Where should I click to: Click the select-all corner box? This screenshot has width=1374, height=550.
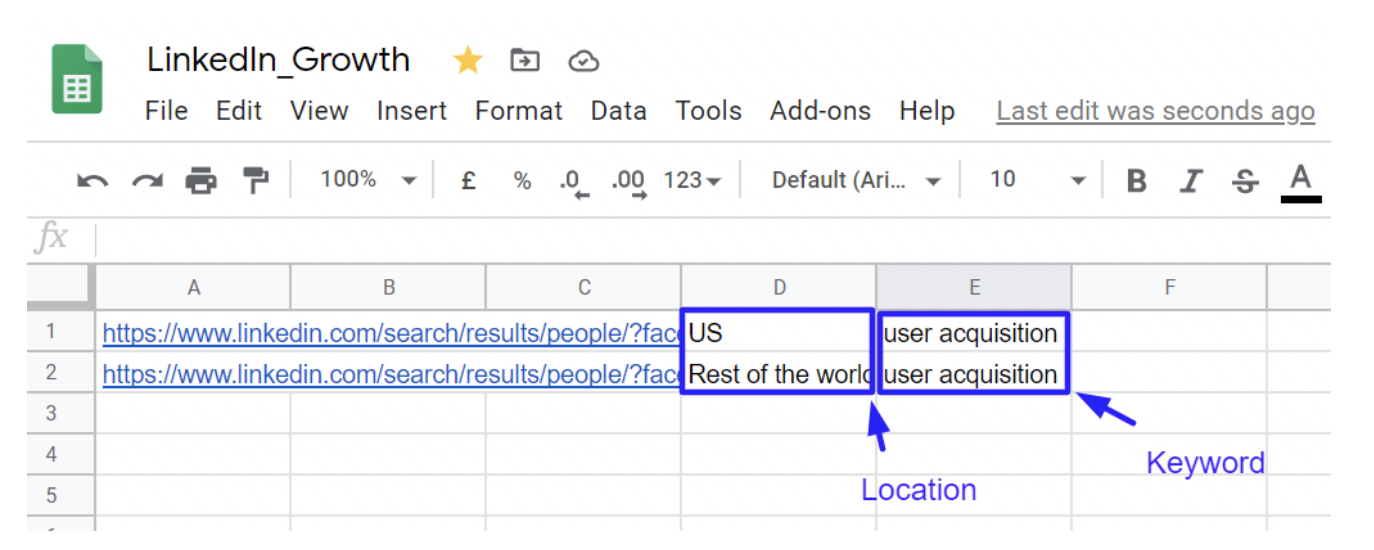[60, 288]
